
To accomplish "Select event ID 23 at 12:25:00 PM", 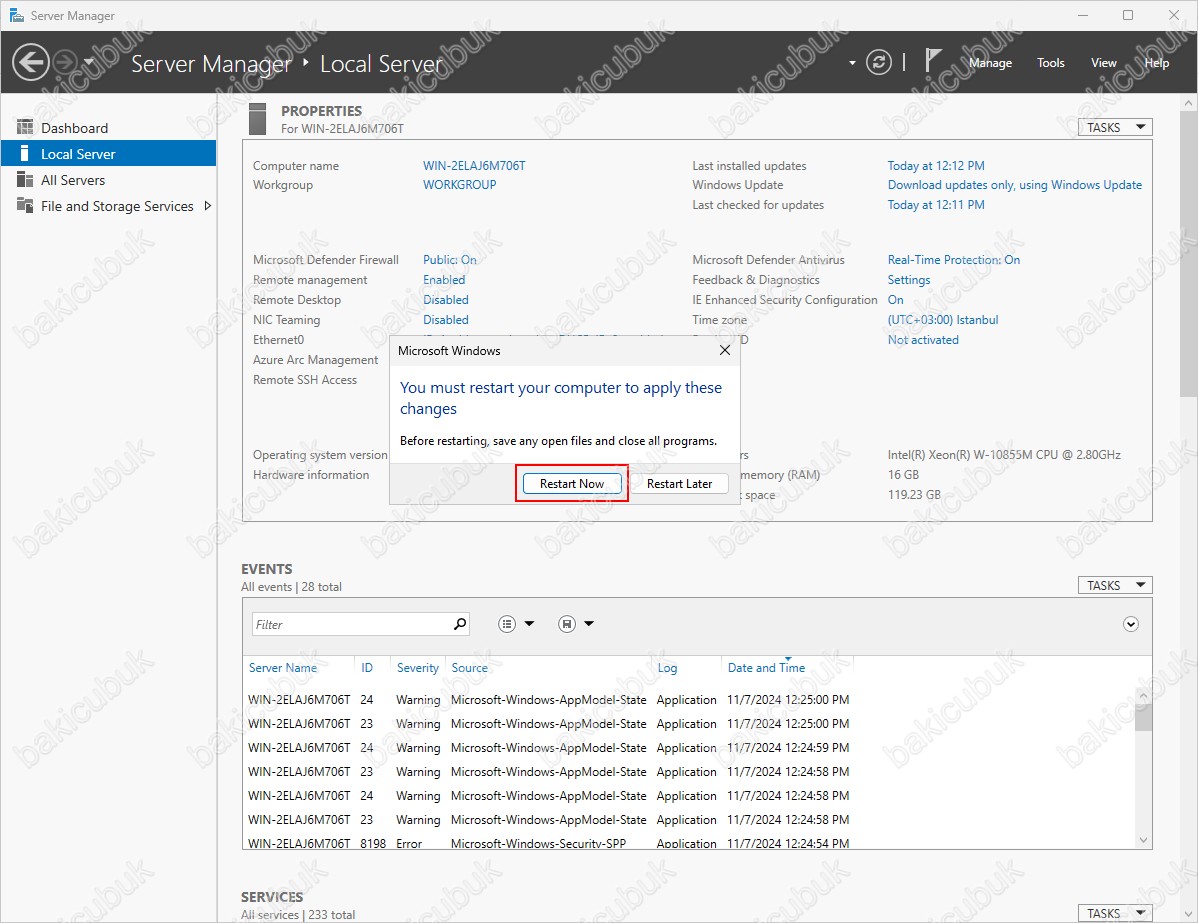I will [x=549, y=724].
